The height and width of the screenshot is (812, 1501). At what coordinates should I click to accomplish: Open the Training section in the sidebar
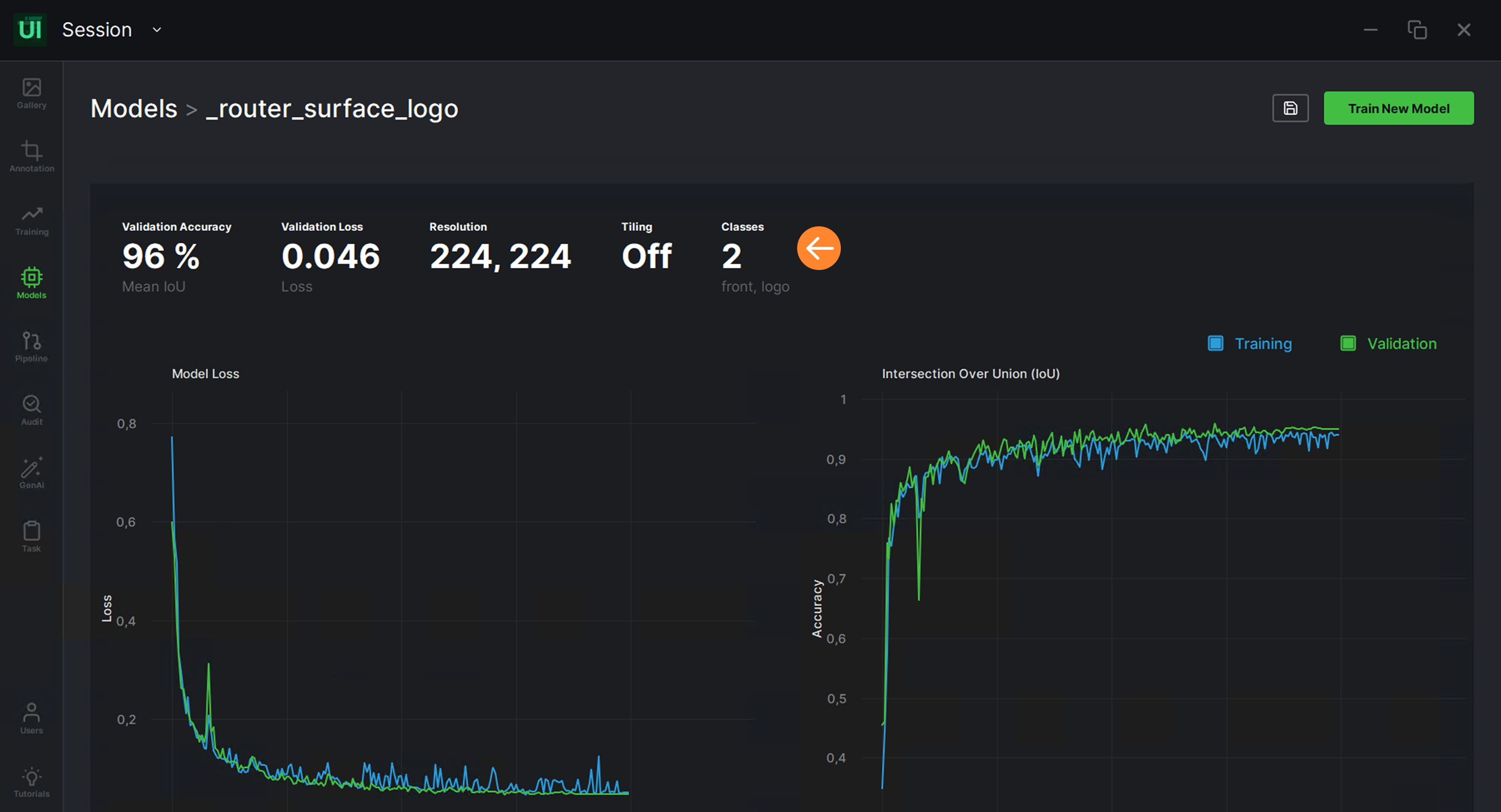tap(31, 220)
